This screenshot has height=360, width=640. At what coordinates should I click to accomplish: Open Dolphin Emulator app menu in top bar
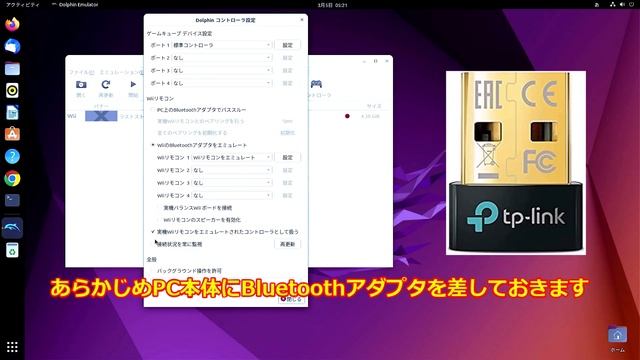(x=76, y=4)
